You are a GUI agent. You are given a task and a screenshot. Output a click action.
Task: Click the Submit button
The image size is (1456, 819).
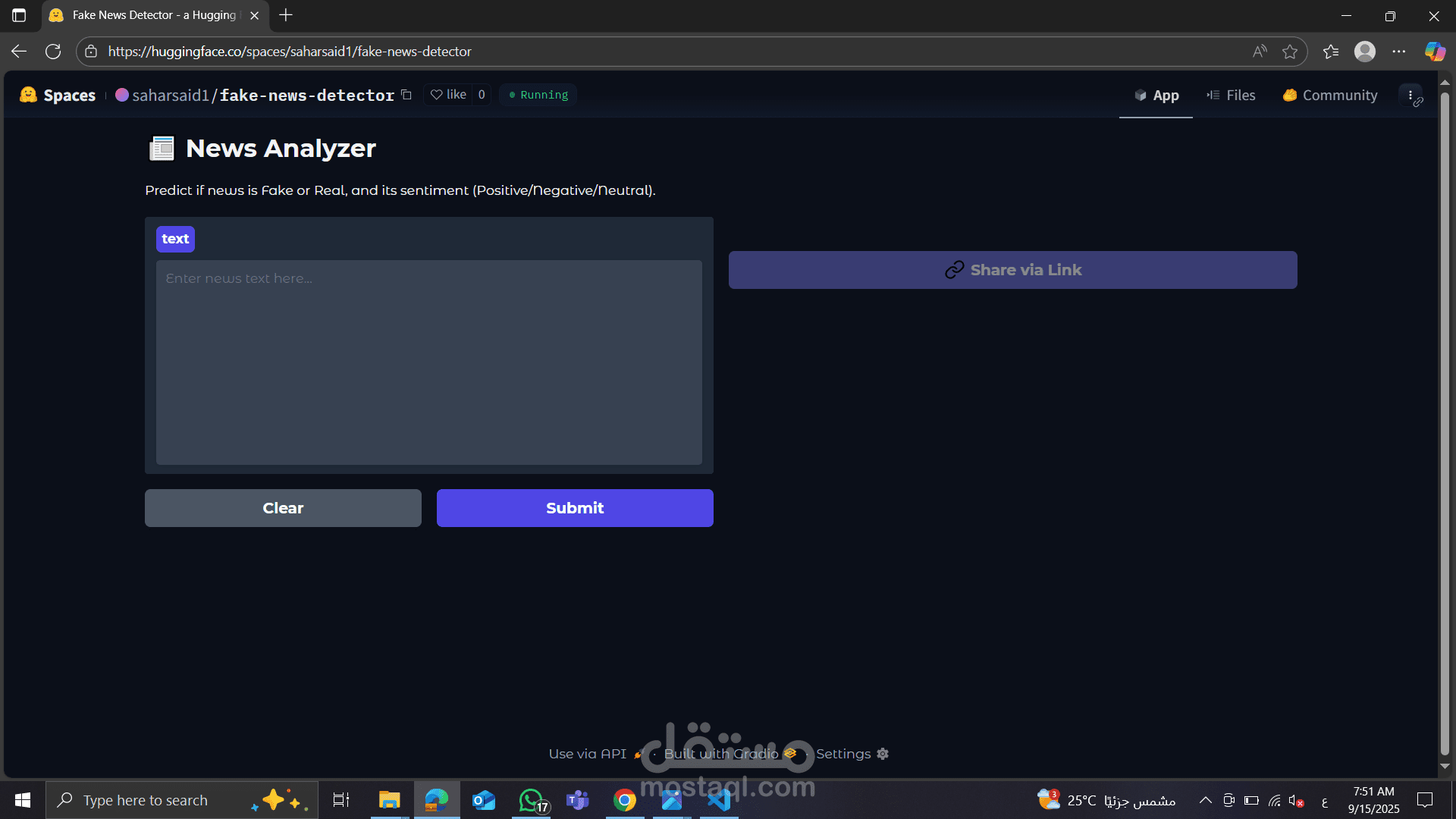coord(574,508)
